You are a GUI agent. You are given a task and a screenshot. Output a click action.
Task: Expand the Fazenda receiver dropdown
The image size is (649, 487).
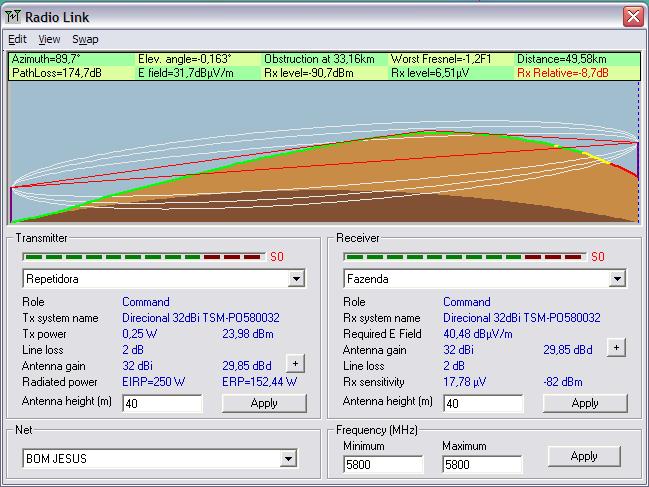617,279
